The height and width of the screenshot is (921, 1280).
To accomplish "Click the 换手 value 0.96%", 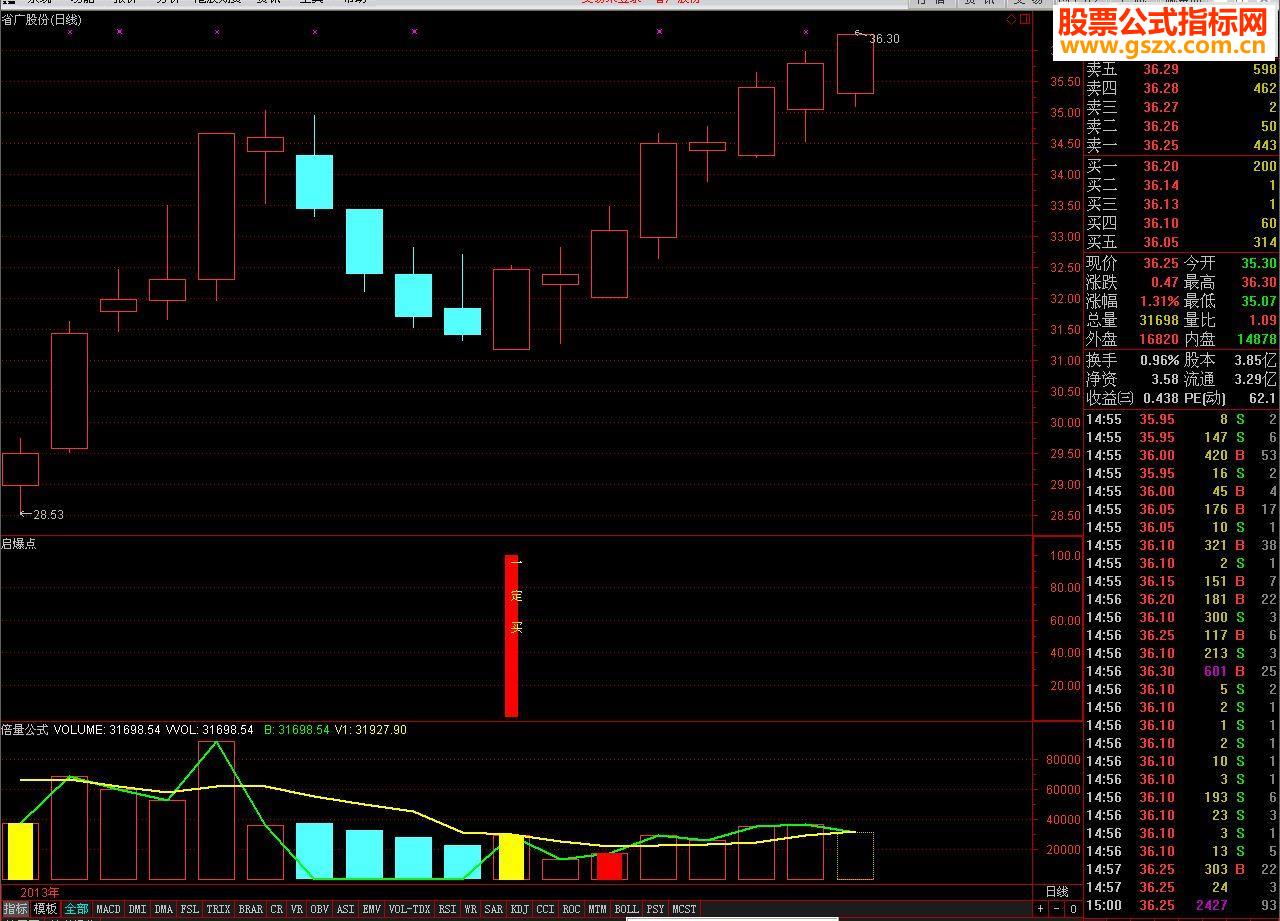I will click(1159, 360).
